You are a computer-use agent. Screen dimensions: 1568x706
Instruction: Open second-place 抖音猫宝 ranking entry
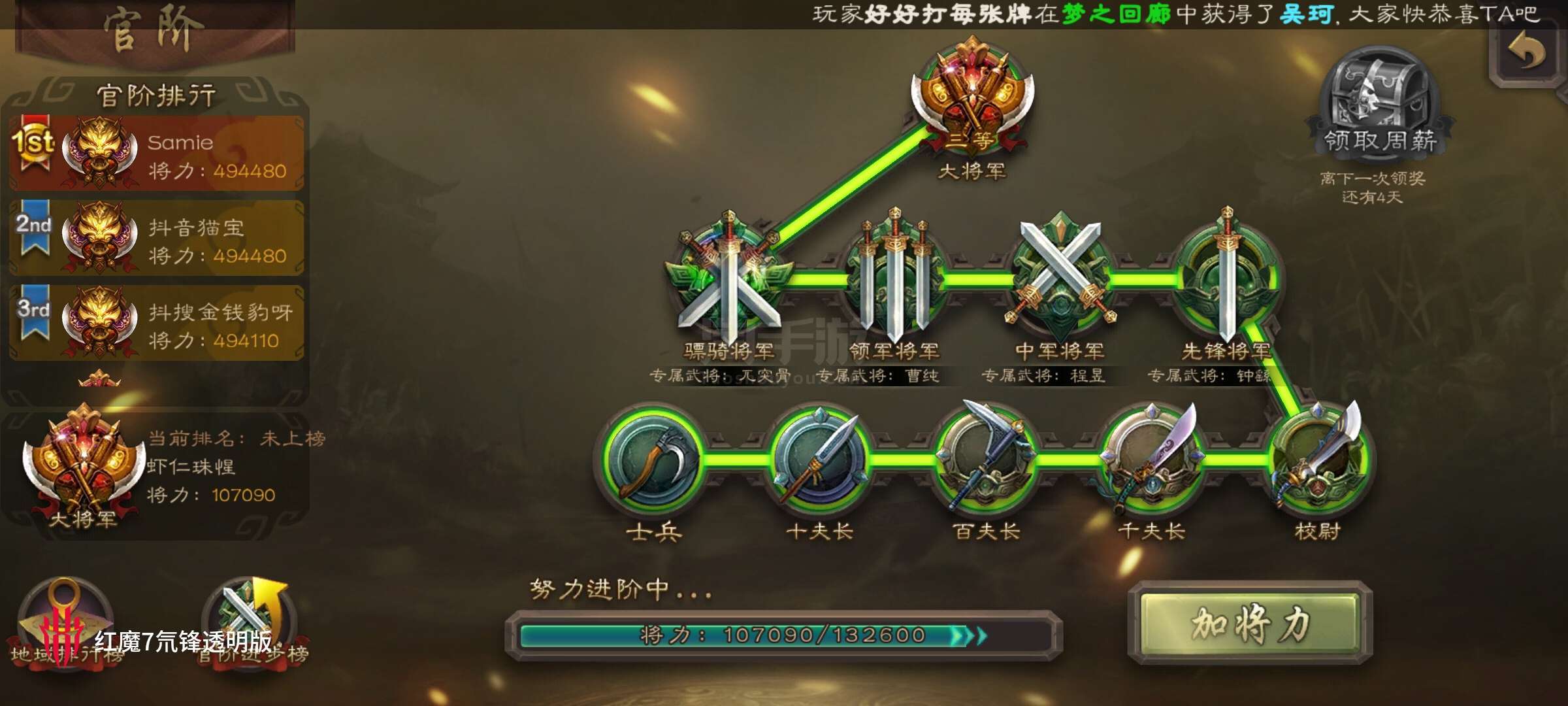pyautogui.click(x=157, y=238)
